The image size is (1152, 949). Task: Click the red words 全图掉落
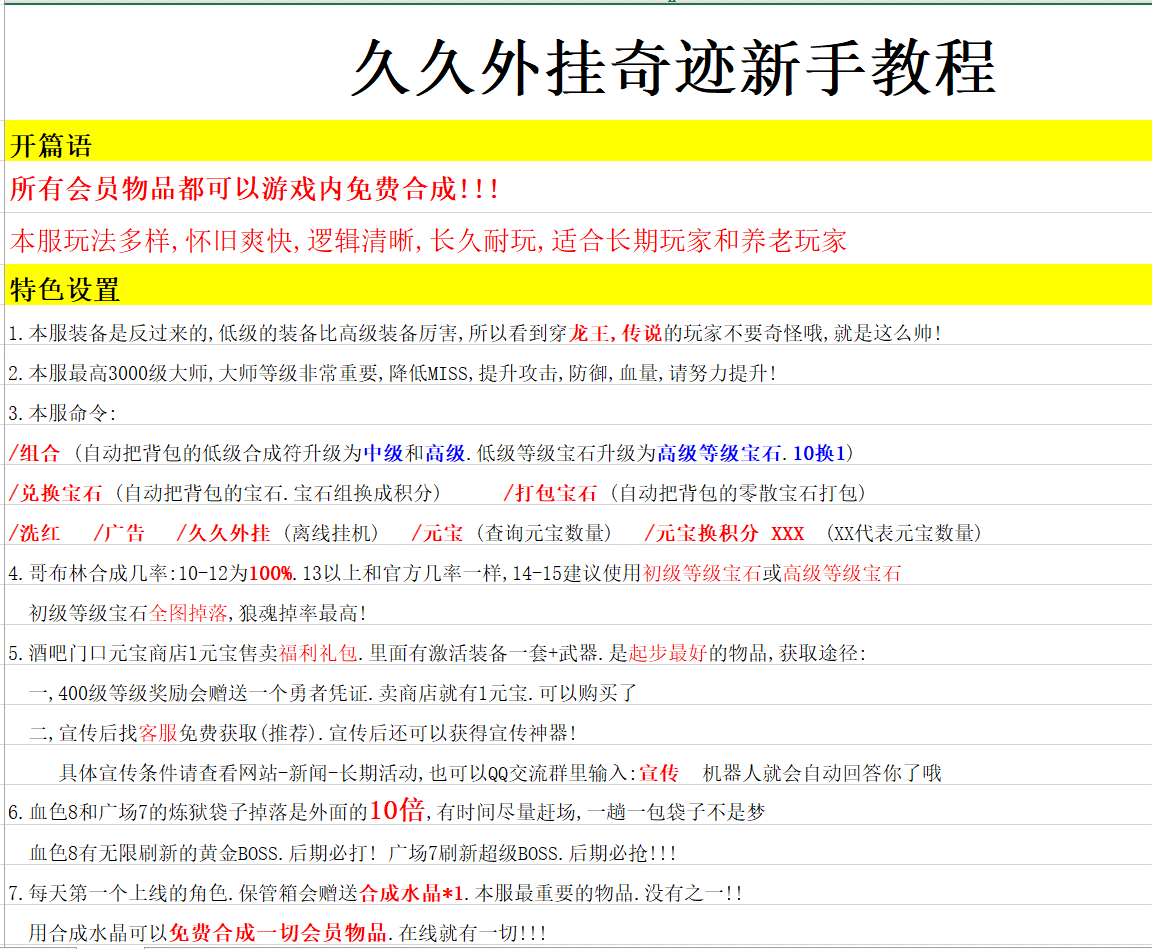pos(189,613)
